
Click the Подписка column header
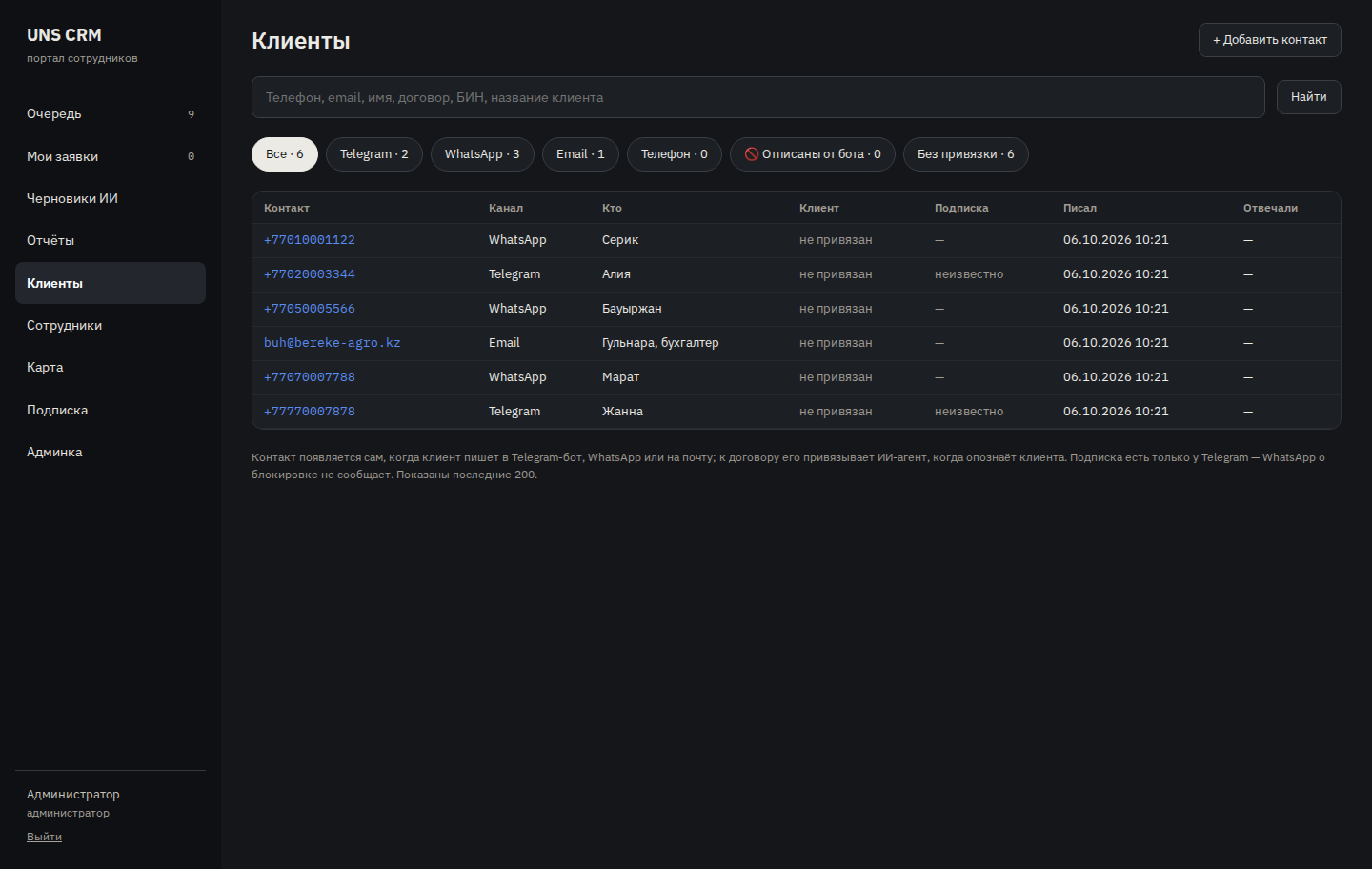point(961,208)
